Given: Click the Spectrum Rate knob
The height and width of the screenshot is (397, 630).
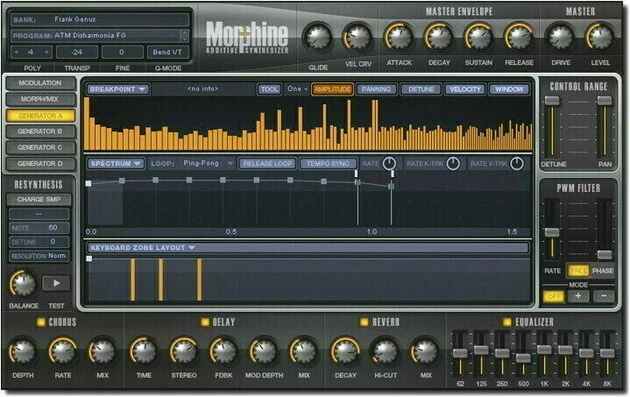Looking at the screenshot, I should click(389, 164).
